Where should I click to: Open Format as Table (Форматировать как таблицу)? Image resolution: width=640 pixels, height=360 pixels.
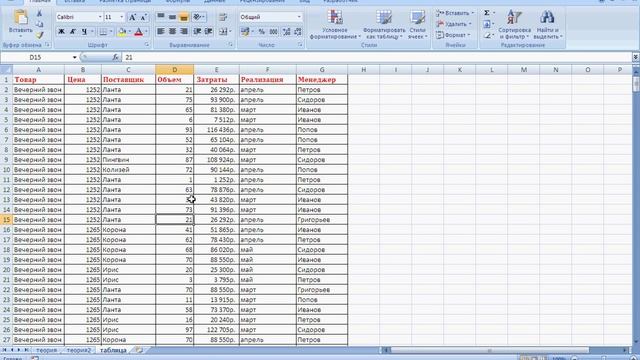coord(384,24)
